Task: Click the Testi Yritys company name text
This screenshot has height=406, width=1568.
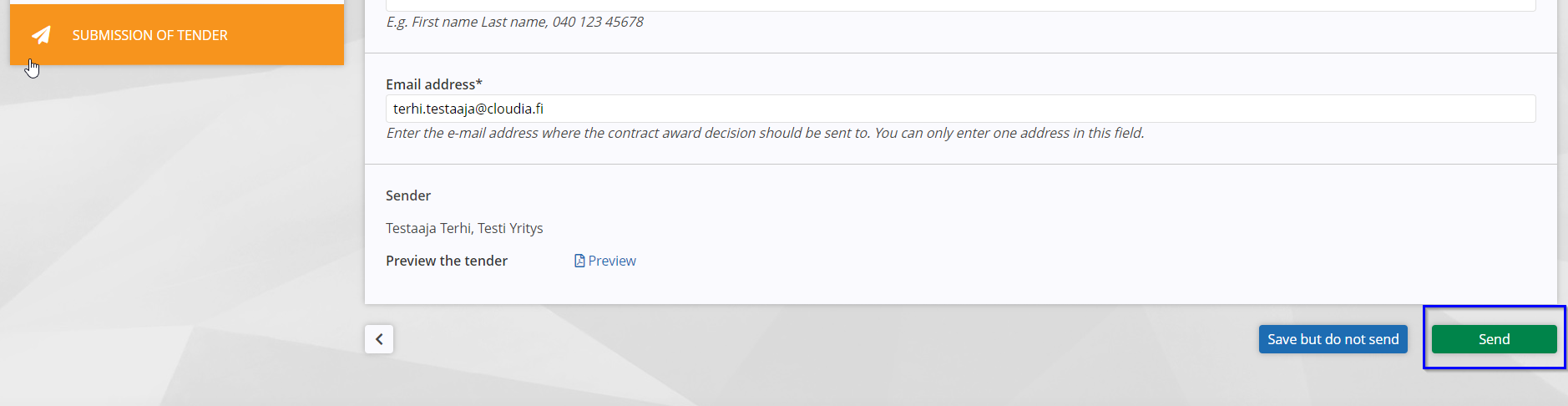Action: pos(510,228)
